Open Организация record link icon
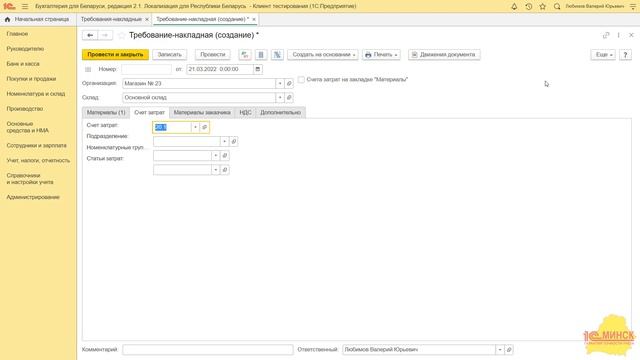Viewport: 640px width, 360px height. pyautogui.click(x=289, y=84)
